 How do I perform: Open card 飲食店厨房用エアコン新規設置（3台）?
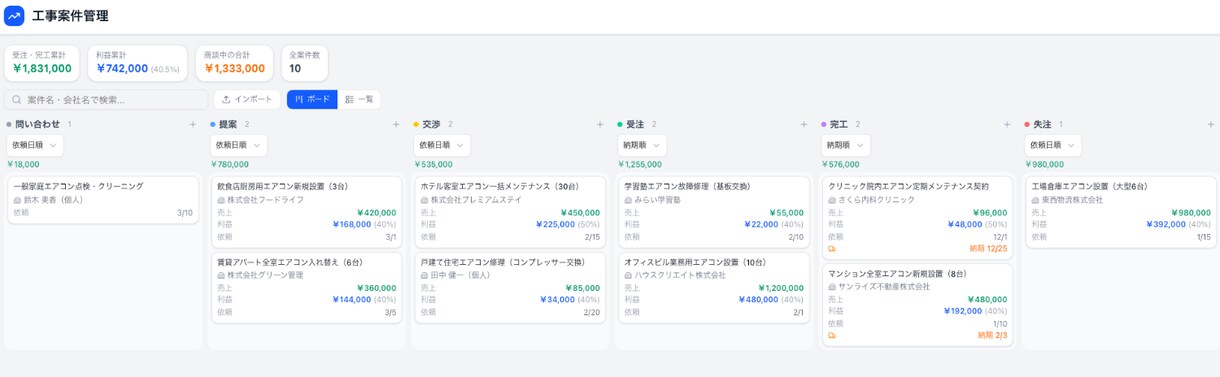click(x=307, y=211)
